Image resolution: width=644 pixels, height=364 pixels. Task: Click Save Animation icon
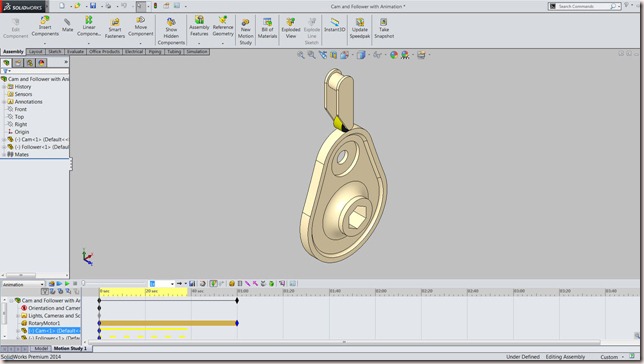coord(192,284)
